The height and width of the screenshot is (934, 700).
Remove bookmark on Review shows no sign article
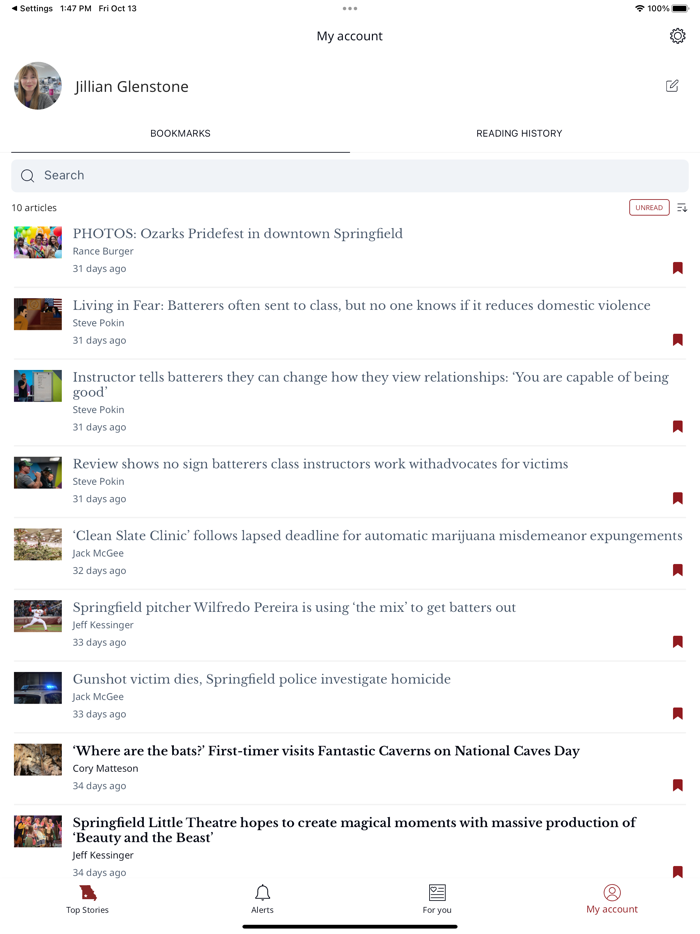pos(677,498)
